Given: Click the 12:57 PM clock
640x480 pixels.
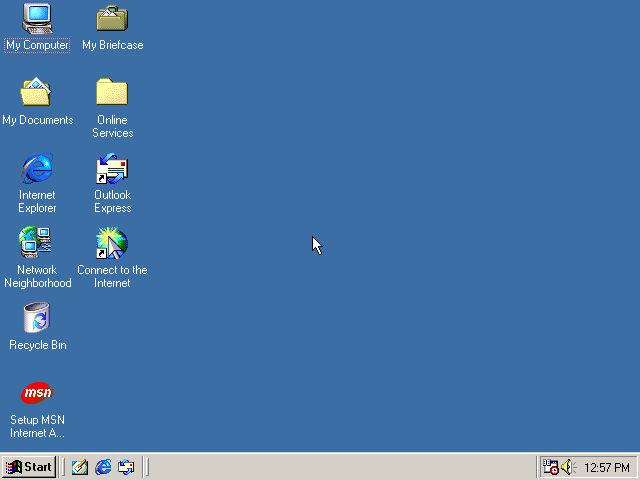Looking at the screenshot, I should pos(607,467).
